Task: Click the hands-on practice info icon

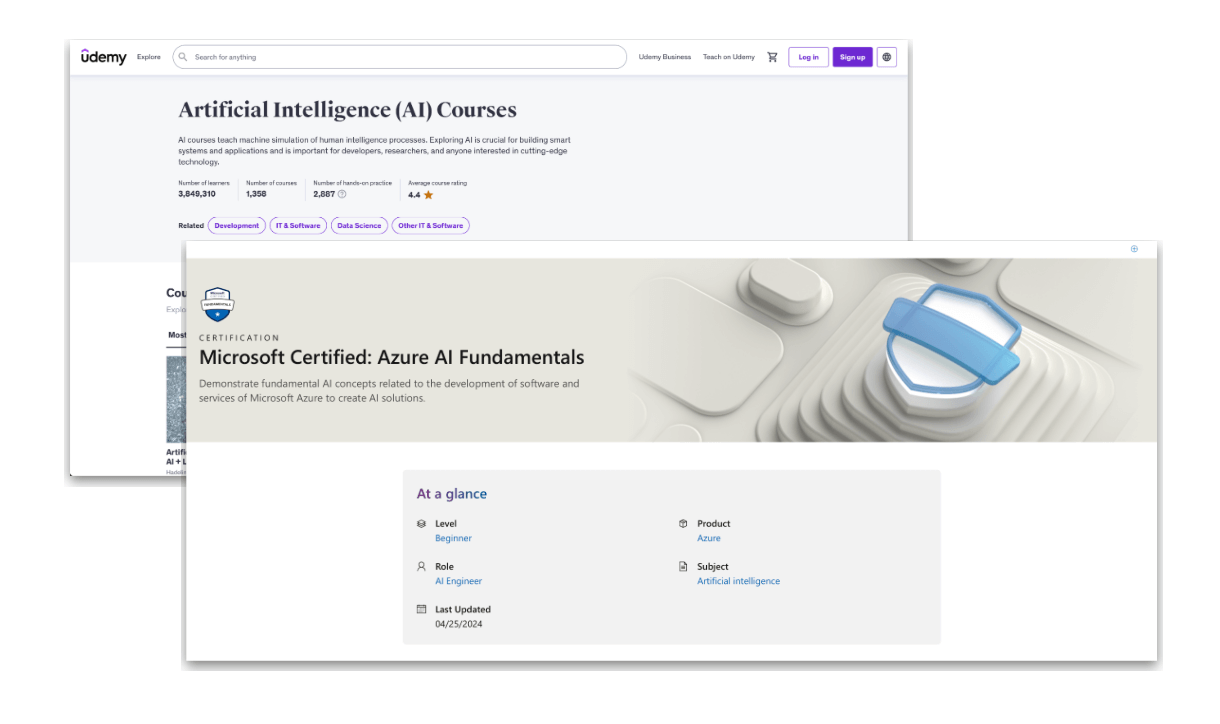Action: (x=342, y=194)
